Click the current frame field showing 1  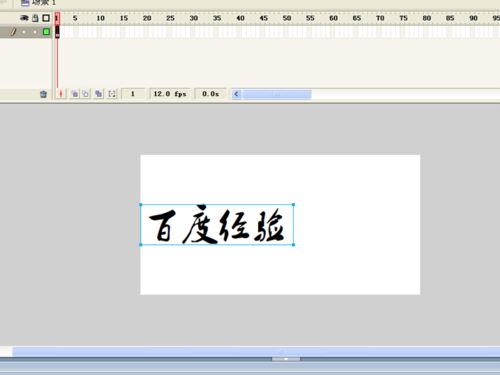[133, 94]
